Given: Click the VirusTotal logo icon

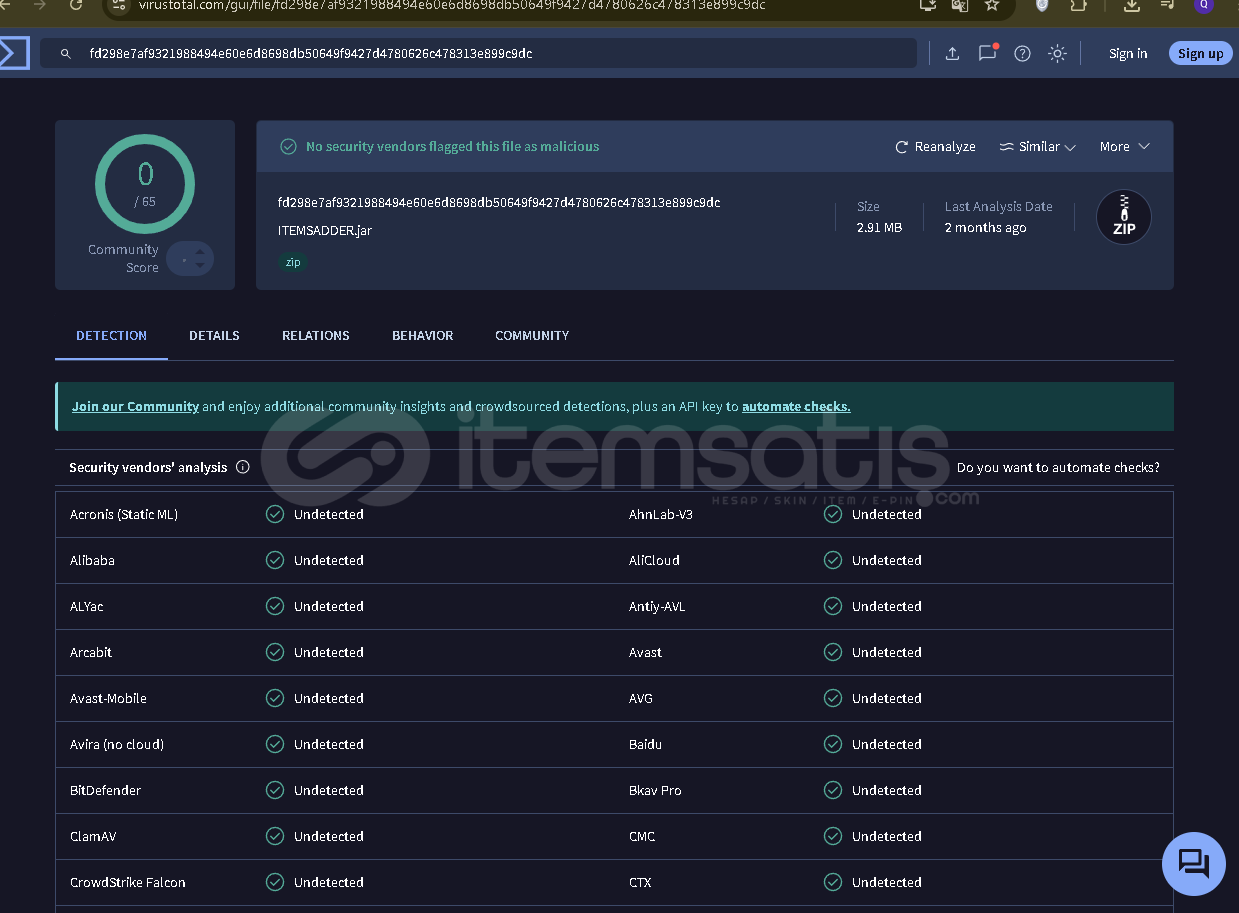Looking at the screenshot, I should (13, 53).
